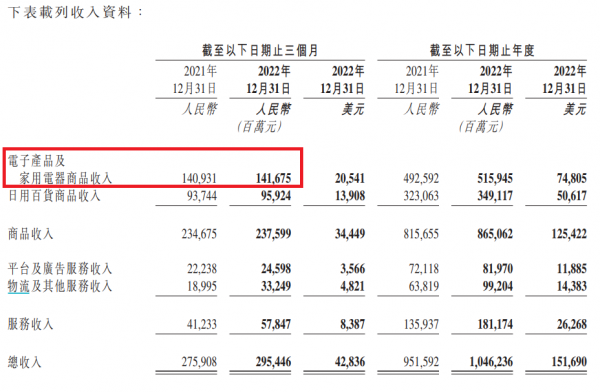The image size is (600, 392).
Task: Click the 日用百貨商品收入 row label
Action: pyautogui.click(x=54, y=196)
